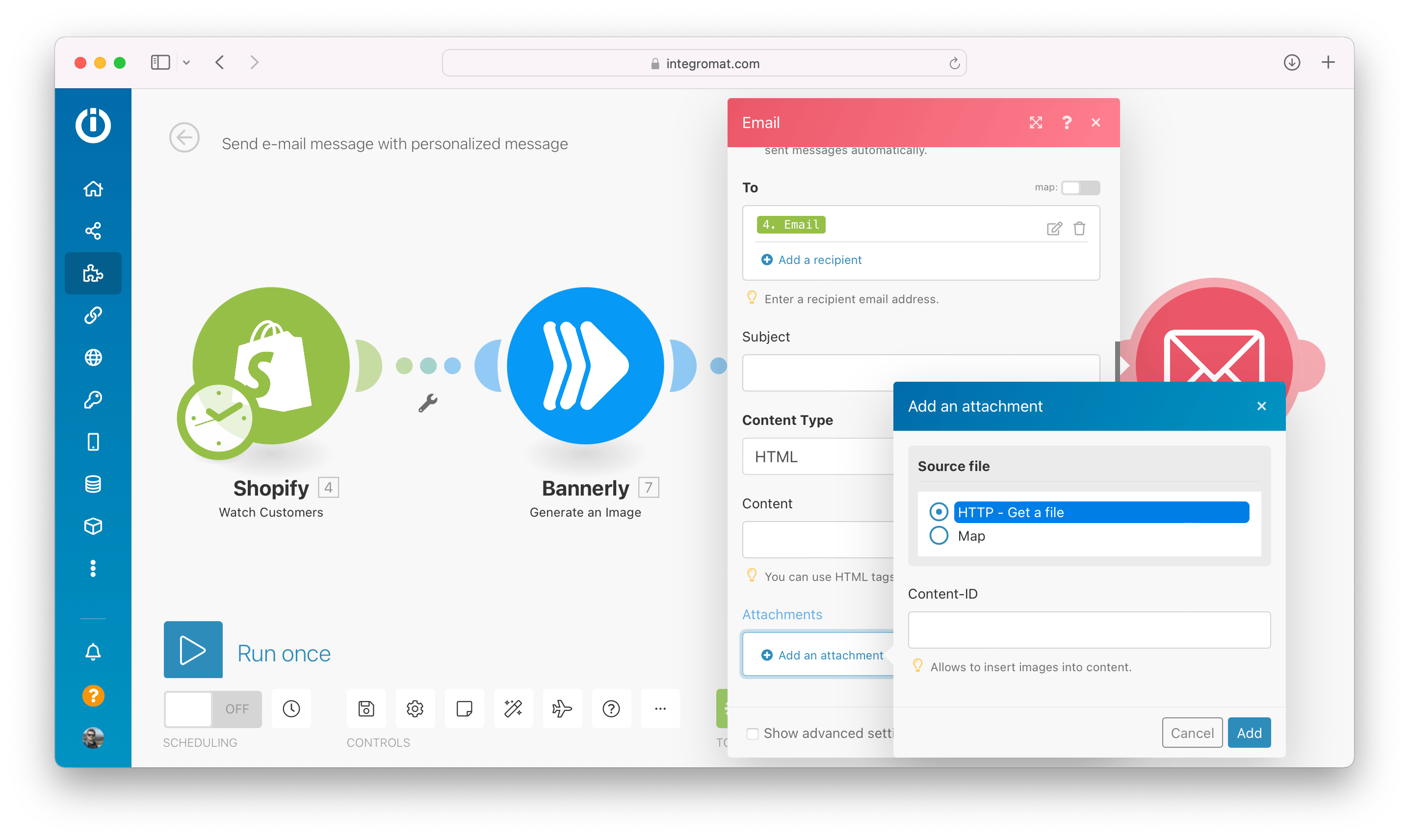
Task: Open Safari sidebar toggle button
Action: [x=160, y=62]
